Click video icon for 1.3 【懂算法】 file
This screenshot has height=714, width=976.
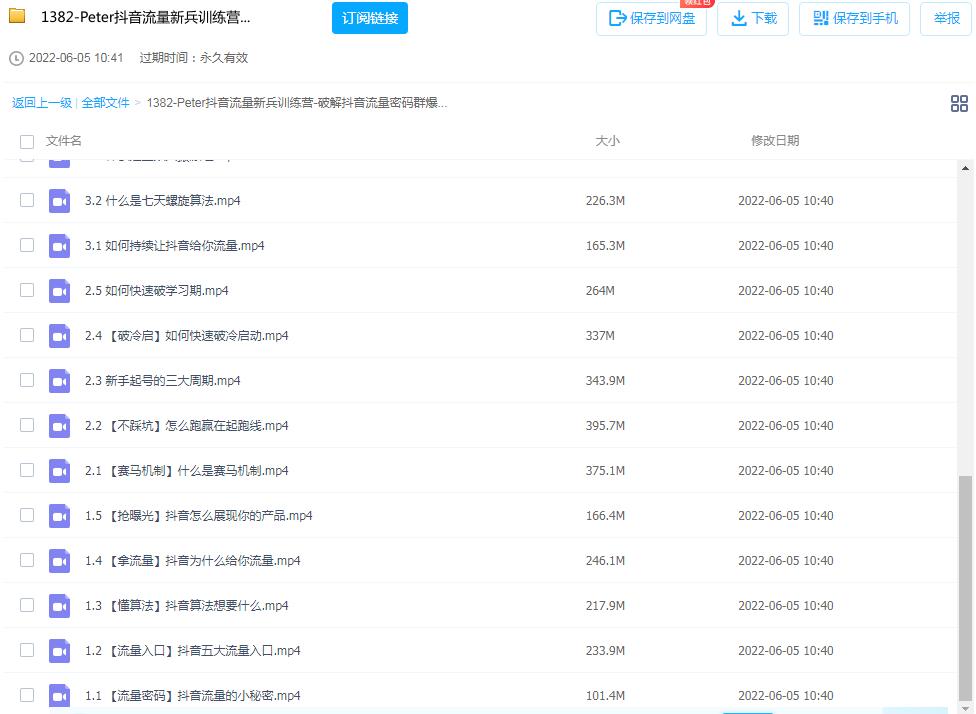point(60,606)
